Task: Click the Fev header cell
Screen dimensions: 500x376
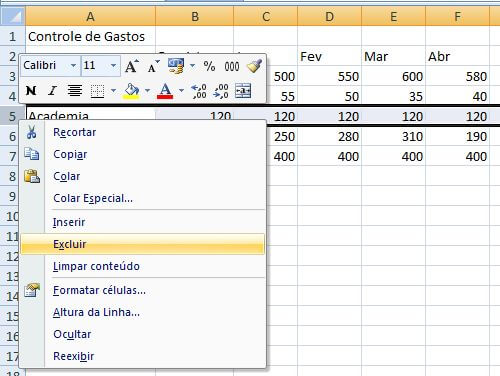Action: 329,56
